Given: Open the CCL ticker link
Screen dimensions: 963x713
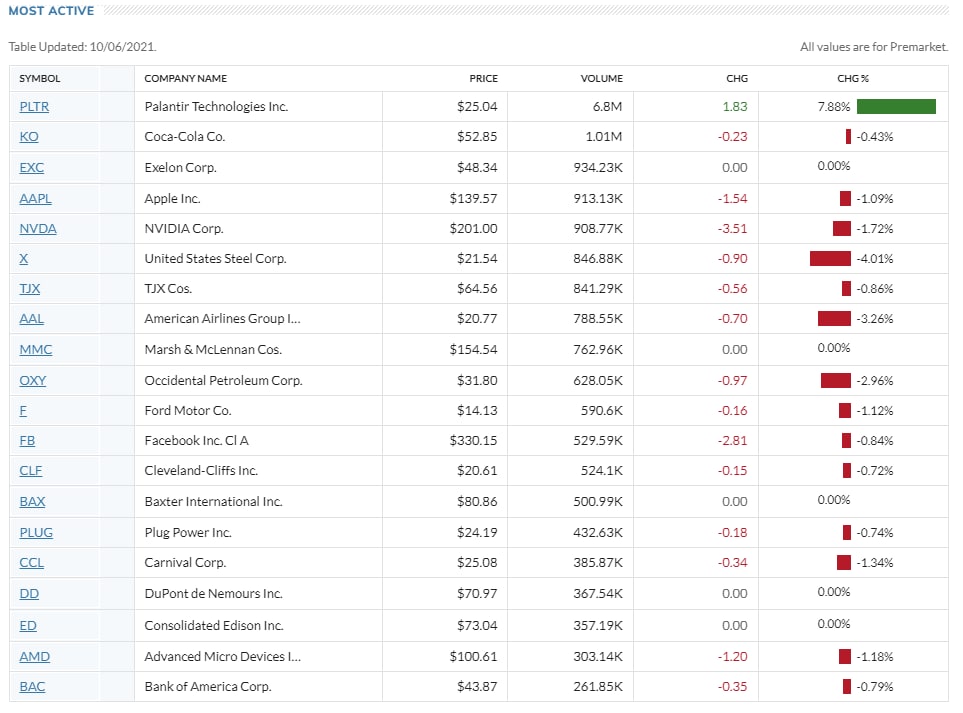Looking at the screenshot, I should pyautogui.click(x=31, y=563).
